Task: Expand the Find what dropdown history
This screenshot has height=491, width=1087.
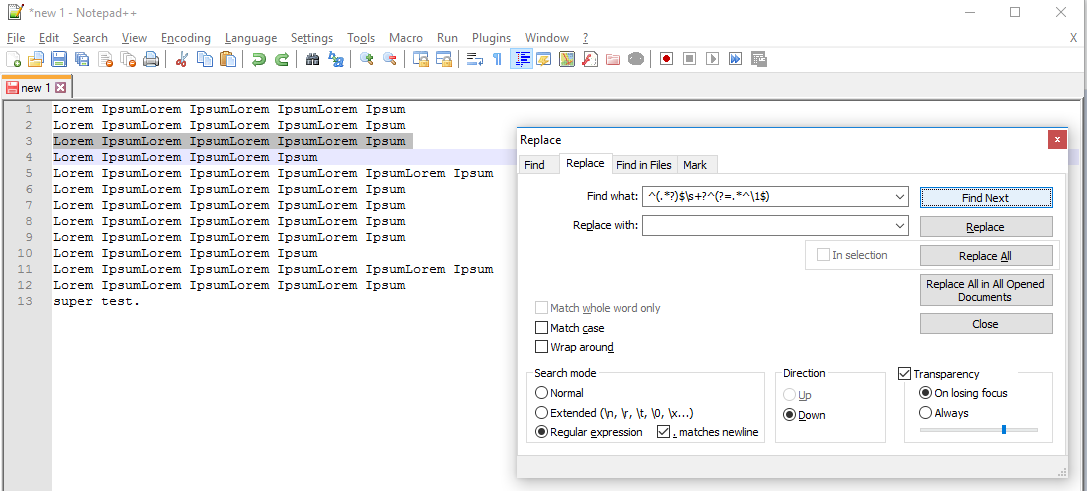Action: (901, 197)
